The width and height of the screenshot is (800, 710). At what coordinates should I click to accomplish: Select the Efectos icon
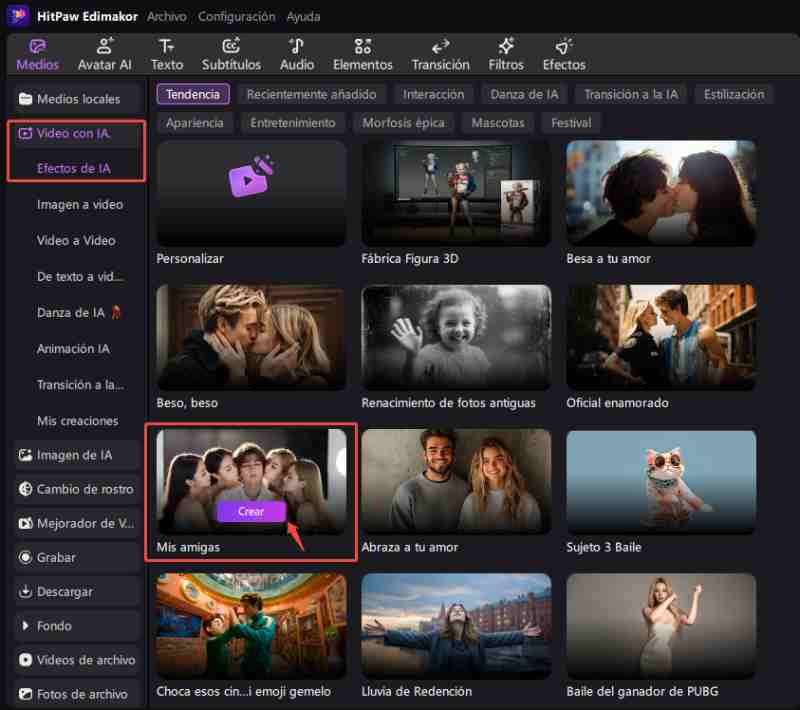pos(564,46)
